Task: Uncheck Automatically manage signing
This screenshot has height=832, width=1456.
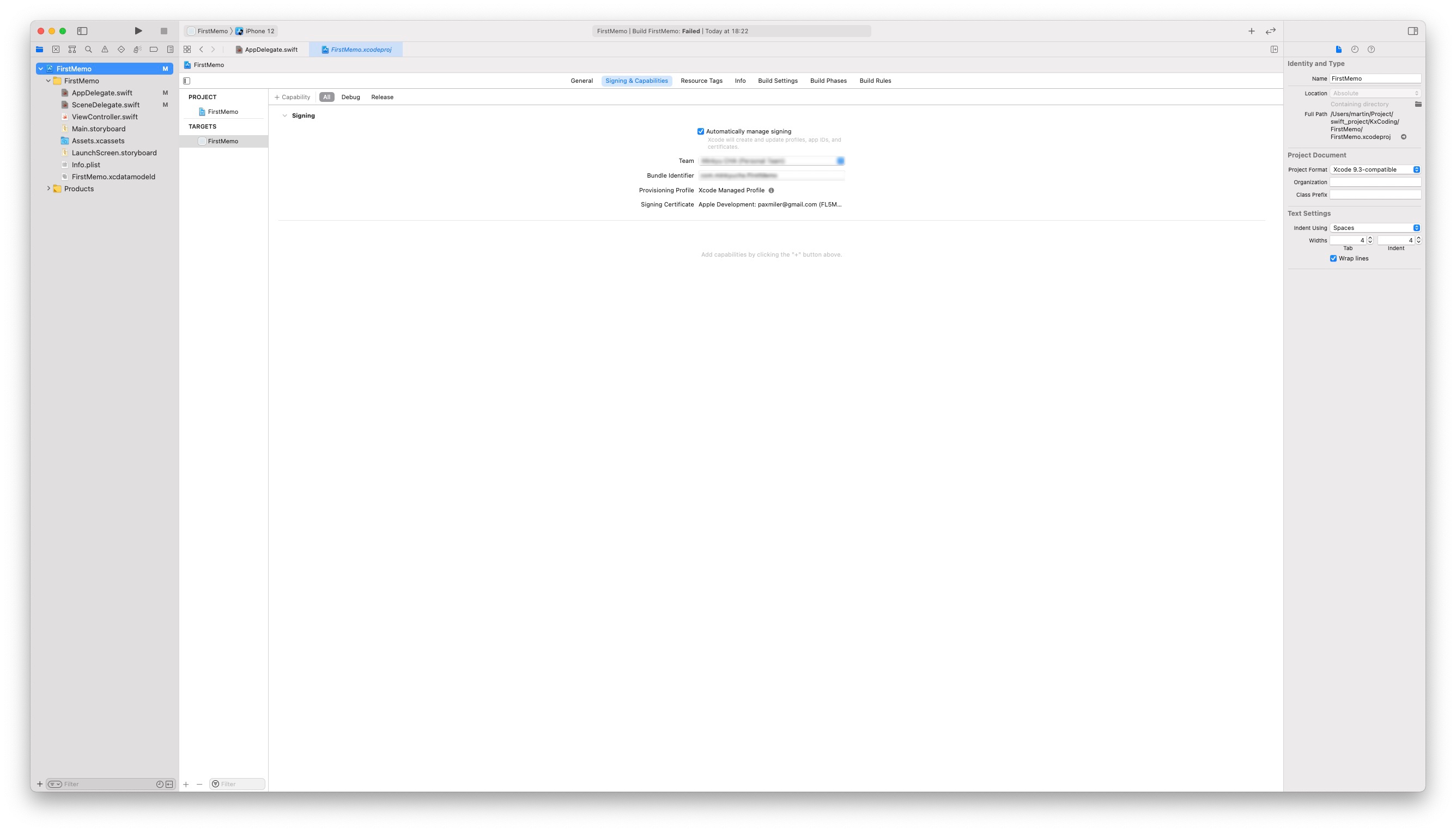Action: tap(701, 131)
